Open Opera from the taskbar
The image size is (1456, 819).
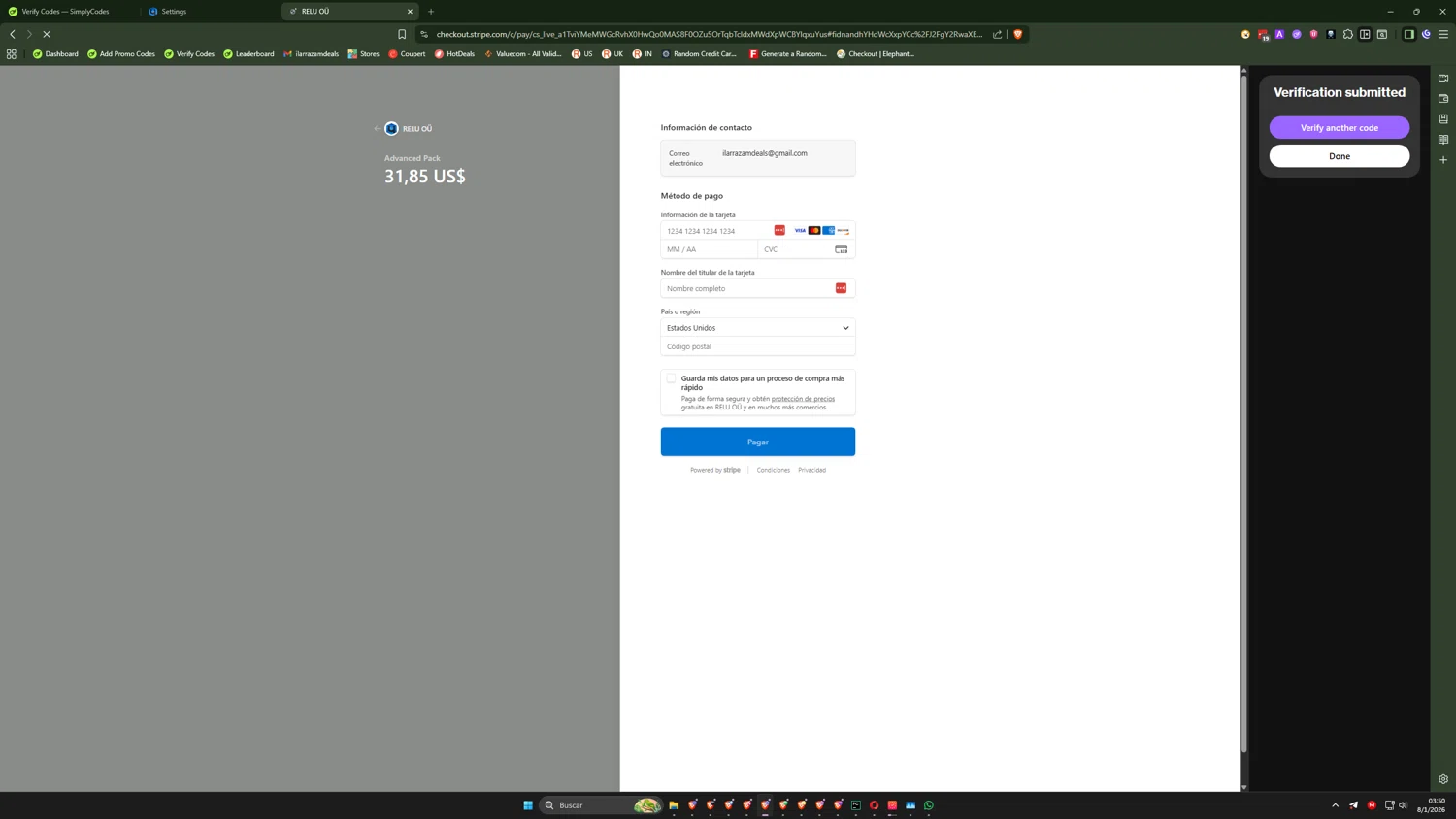(875, 805)
